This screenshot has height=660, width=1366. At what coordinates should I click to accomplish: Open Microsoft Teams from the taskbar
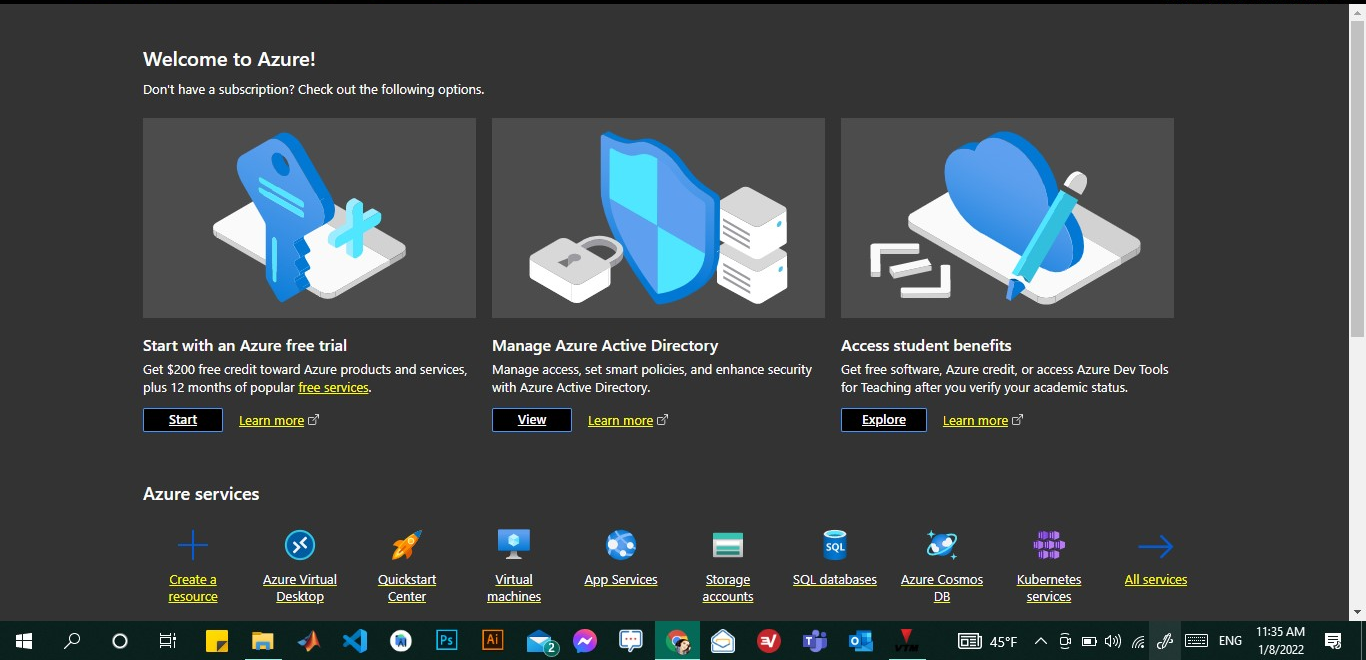(x=815, y=641)
